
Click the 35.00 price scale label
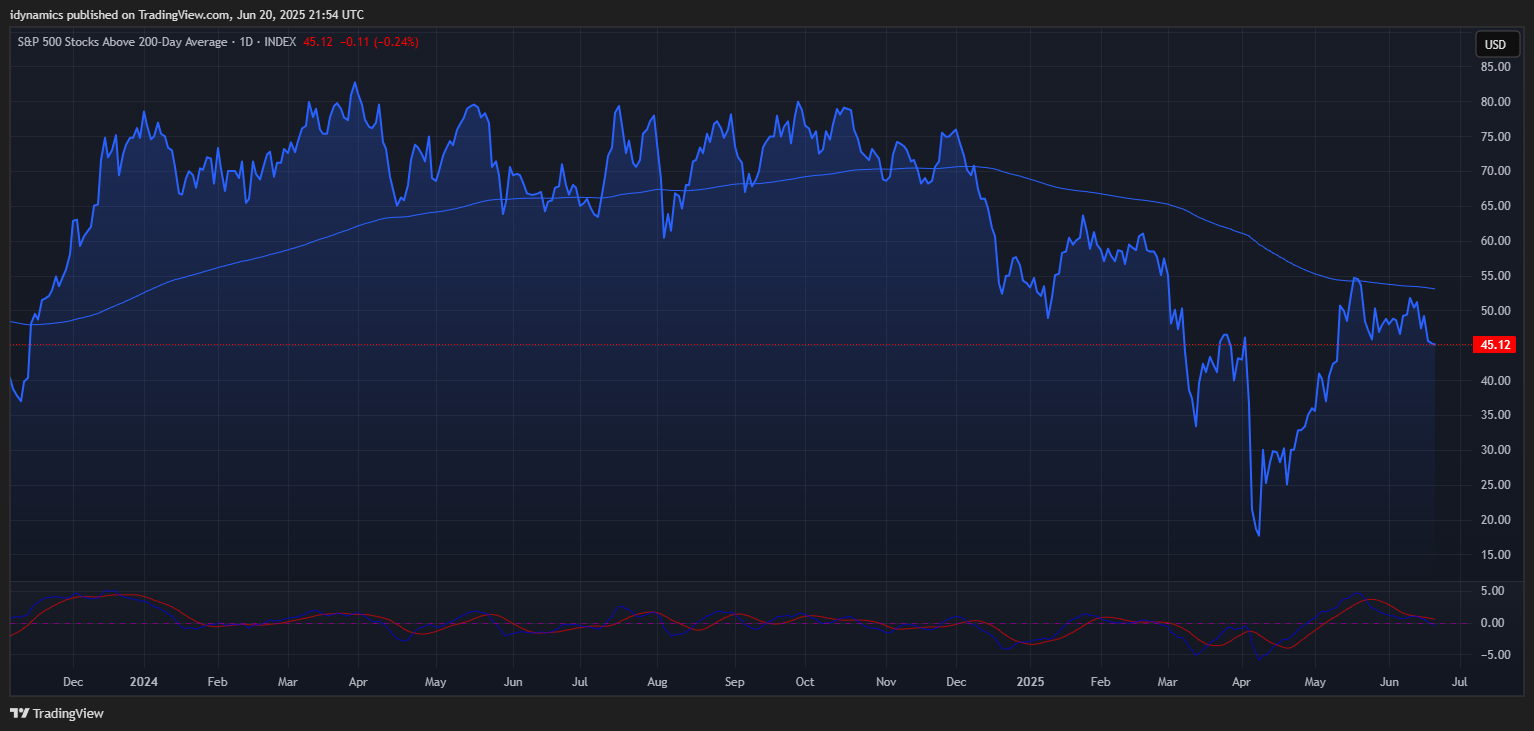click(x=1495, y=415)
